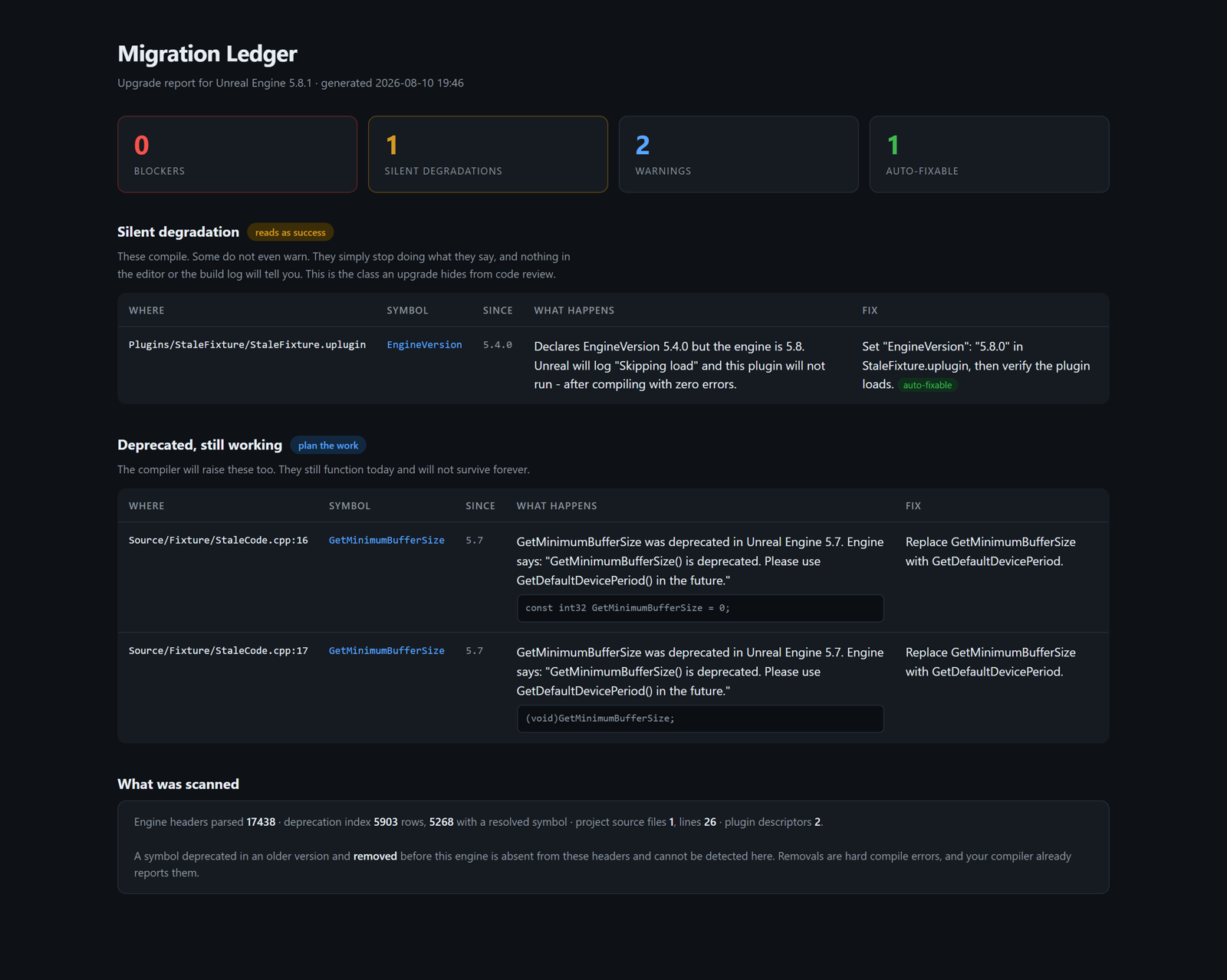Open GetMinimumBufferSize symbol link in StaleCode.cpp:17 row

coord(387,651)
